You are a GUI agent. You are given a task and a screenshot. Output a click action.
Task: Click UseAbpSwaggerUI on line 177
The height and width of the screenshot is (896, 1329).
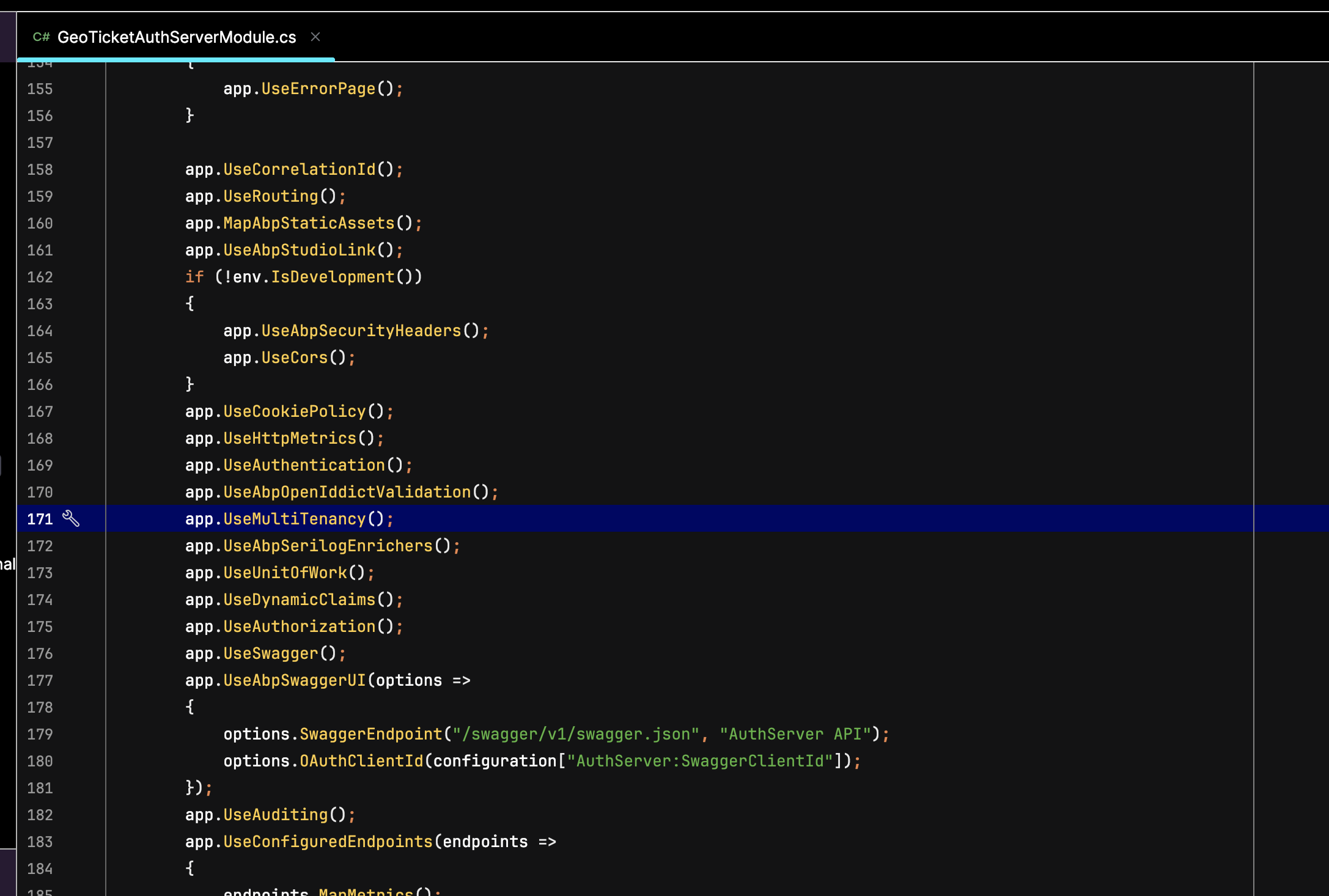point(295,680)
